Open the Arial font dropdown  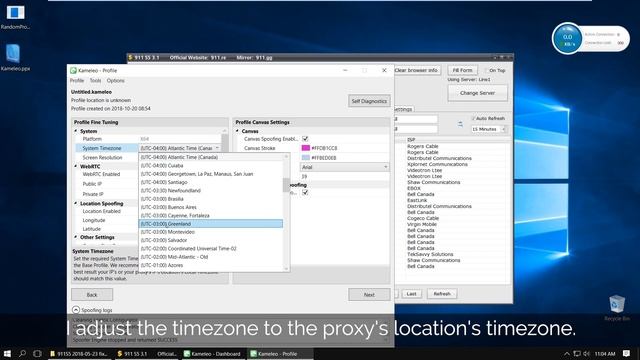click(344, 167)
